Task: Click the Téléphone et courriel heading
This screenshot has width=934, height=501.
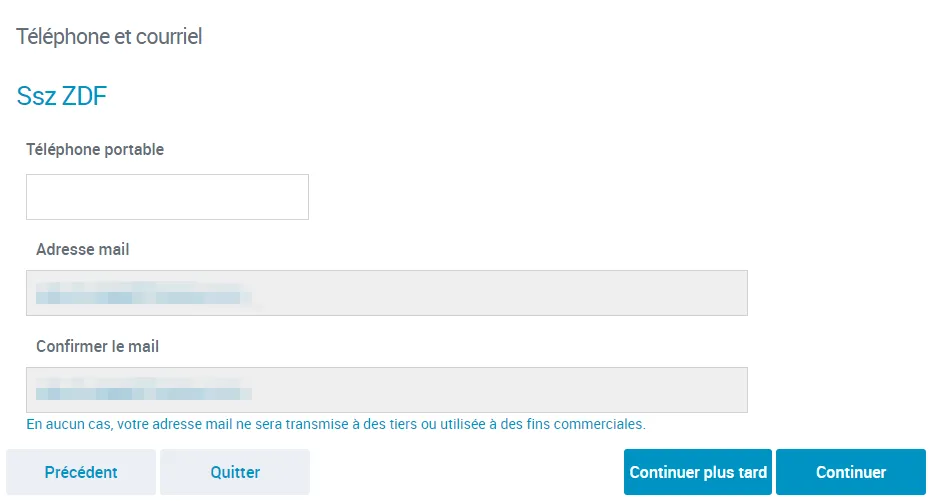Action: [109, 37]
